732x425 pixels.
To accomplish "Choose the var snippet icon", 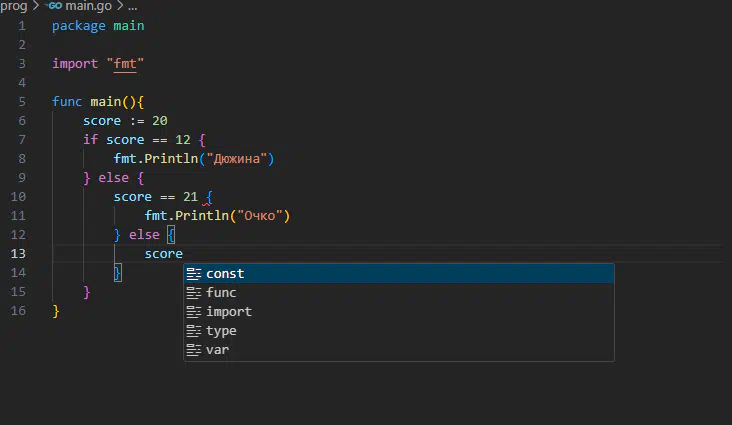I will (x=194, y=350).
